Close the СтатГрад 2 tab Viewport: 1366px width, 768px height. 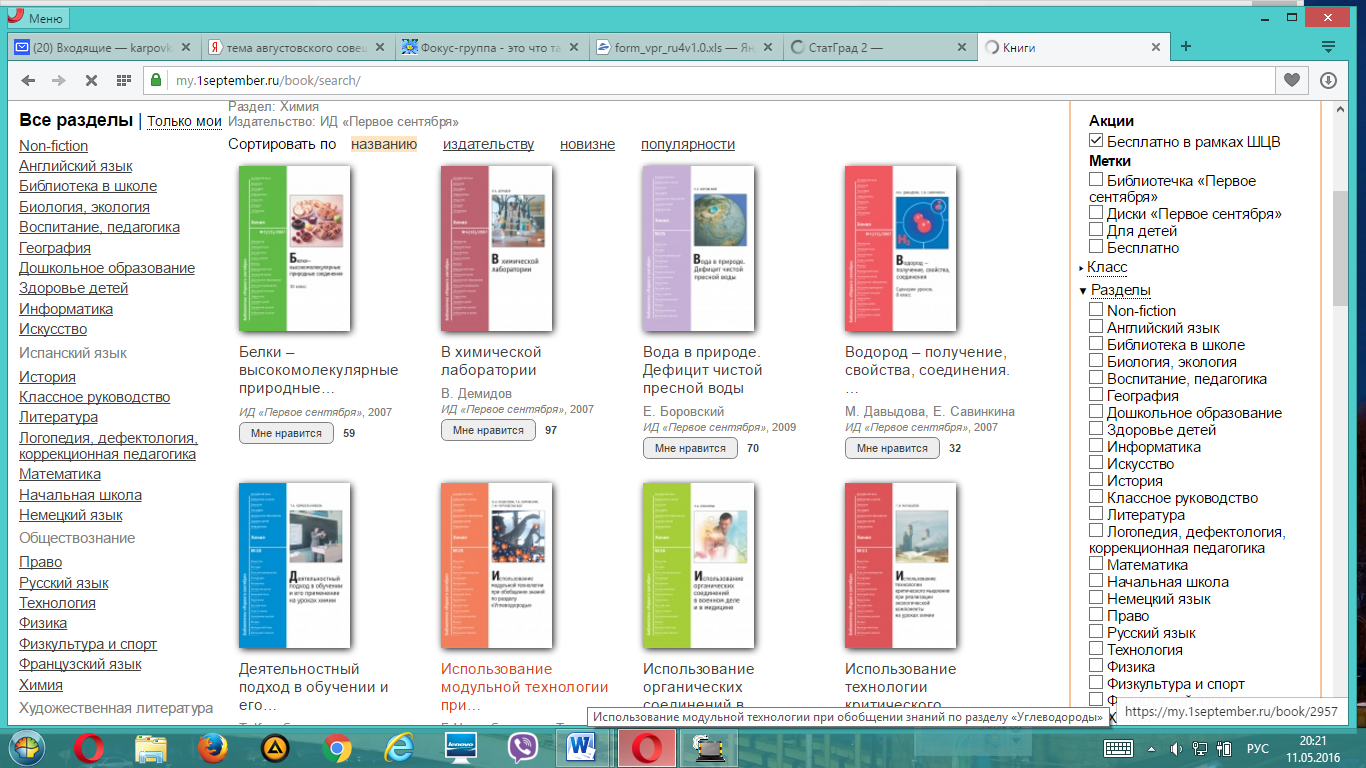tap(962, 47)
